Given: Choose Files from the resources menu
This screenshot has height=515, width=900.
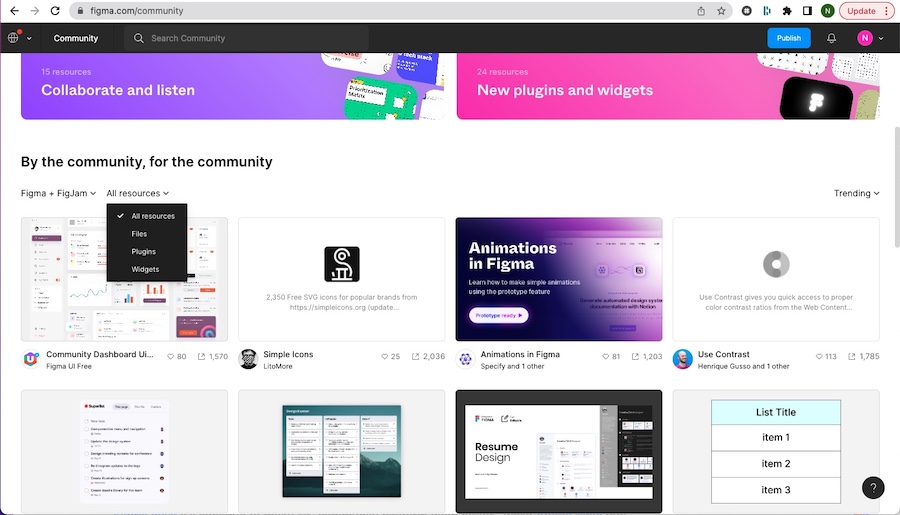Looking at the screenshot, I should 139,234.
